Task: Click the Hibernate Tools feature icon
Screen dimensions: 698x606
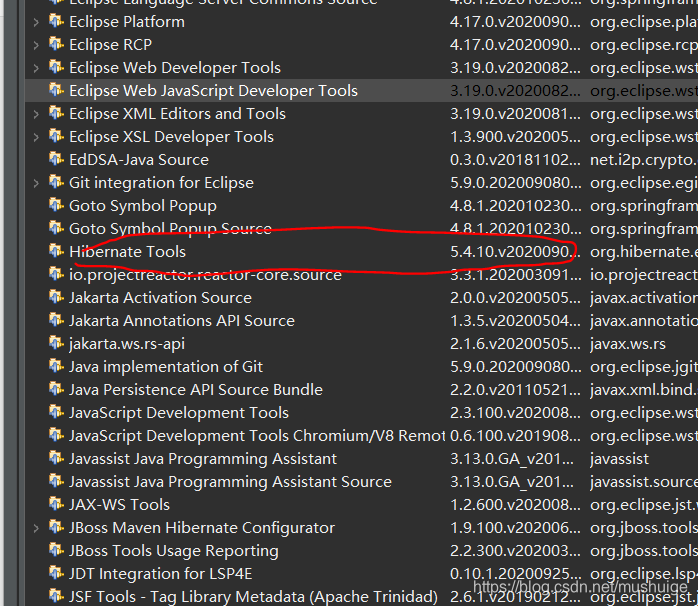Action: tap(56, 251)
